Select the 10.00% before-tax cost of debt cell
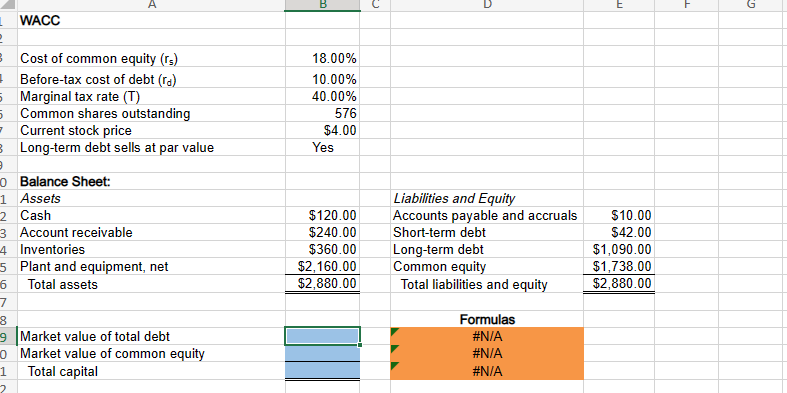The height and width of the screenshot is (393, 787). 323,79
